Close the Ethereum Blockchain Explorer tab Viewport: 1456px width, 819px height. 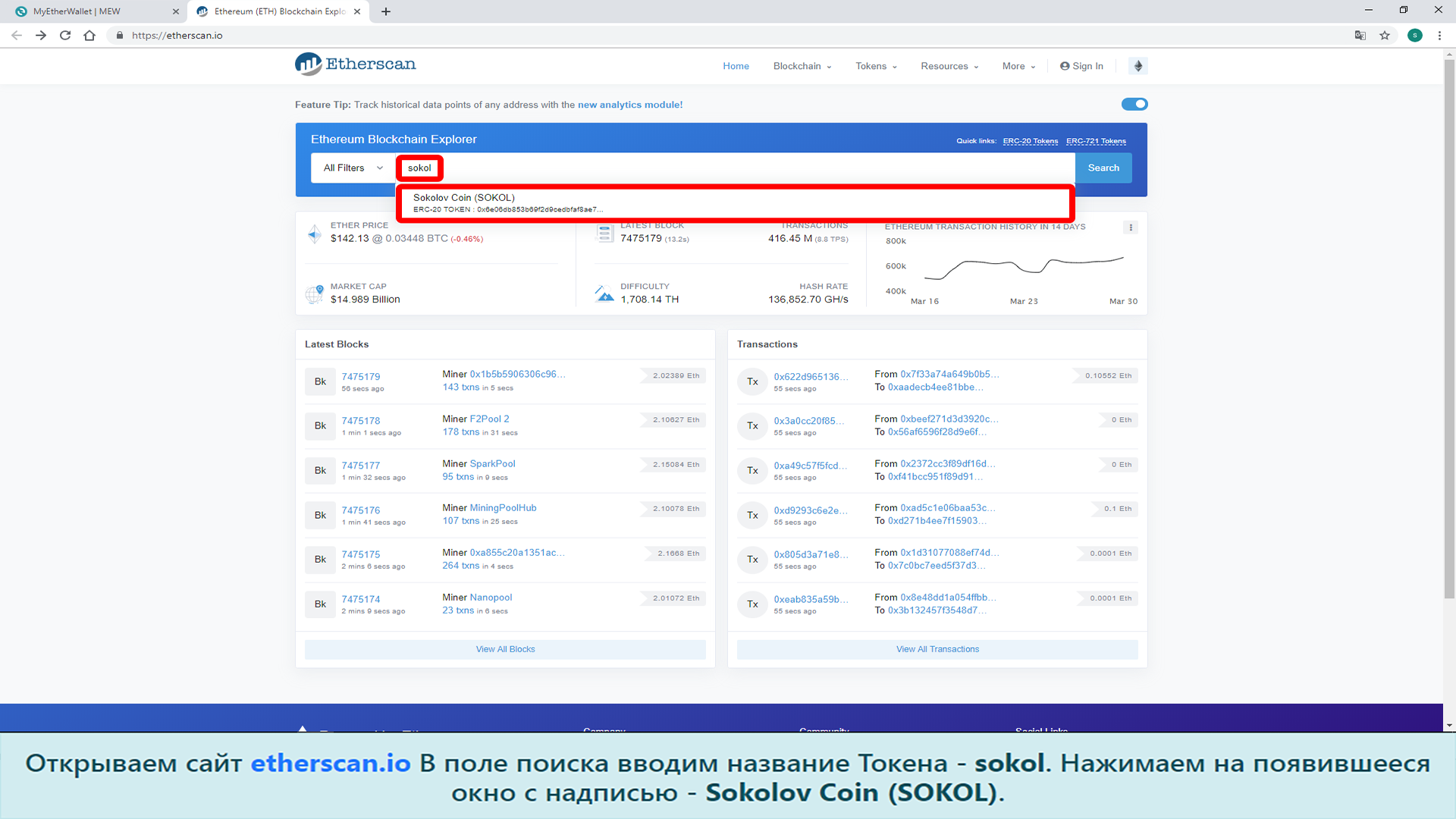(357, 11)
